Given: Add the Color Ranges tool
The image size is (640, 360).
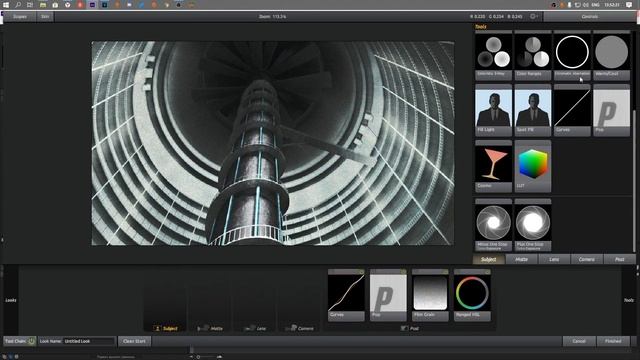Looking at the screenshot, I should (533, 55).
